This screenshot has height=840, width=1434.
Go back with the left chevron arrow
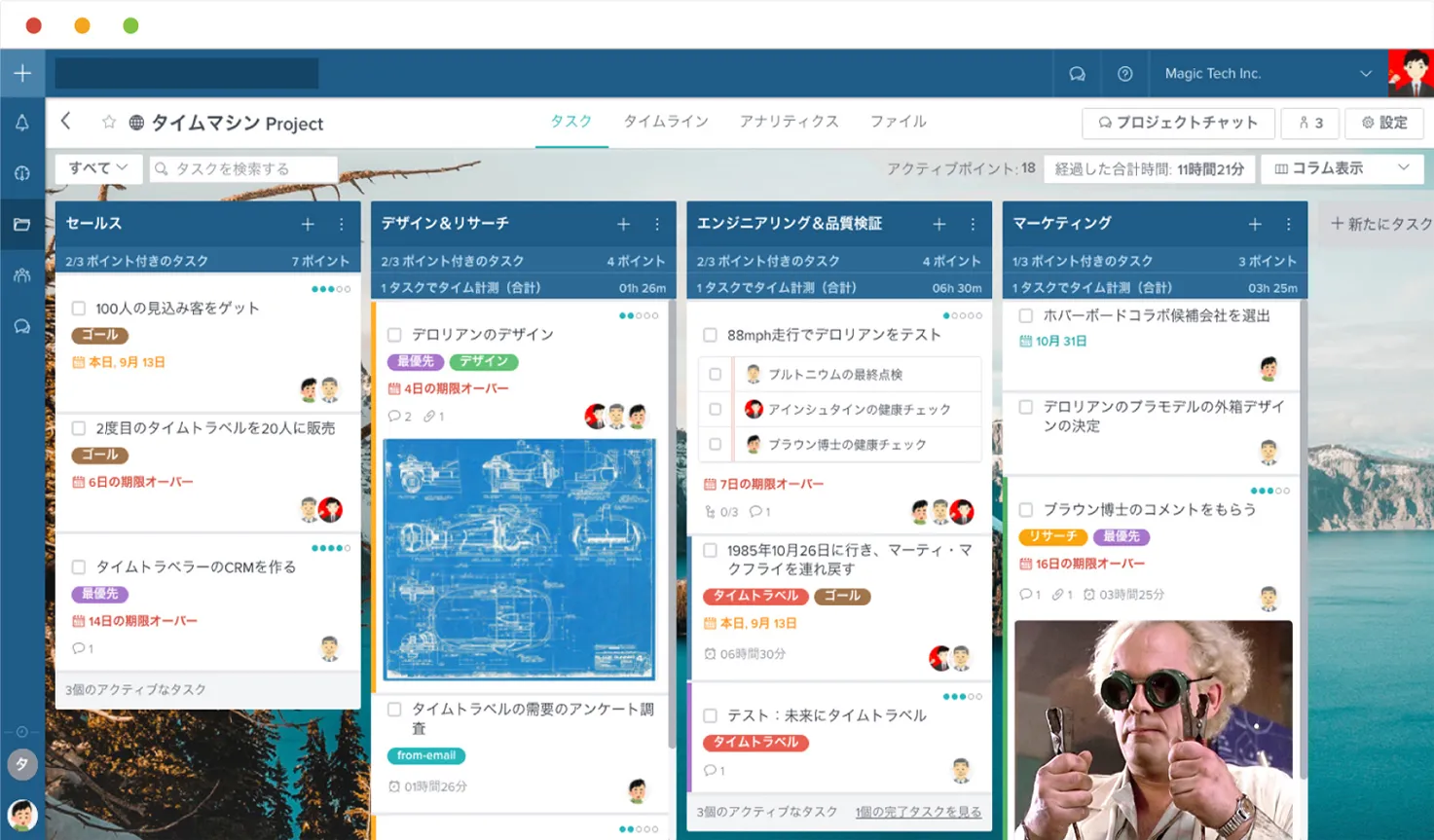coord(66,121)
